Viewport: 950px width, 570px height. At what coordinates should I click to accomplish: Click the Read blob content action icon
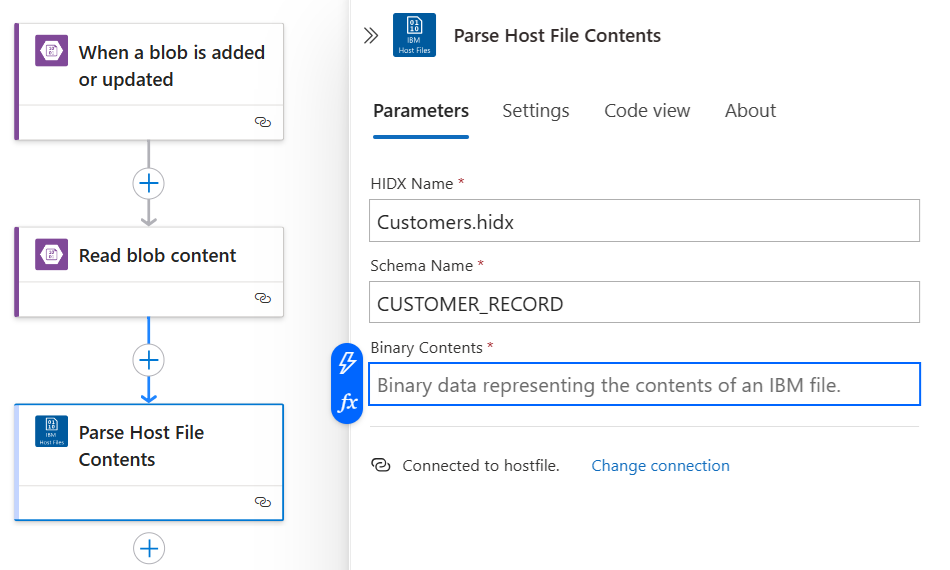tap(51, 255)
